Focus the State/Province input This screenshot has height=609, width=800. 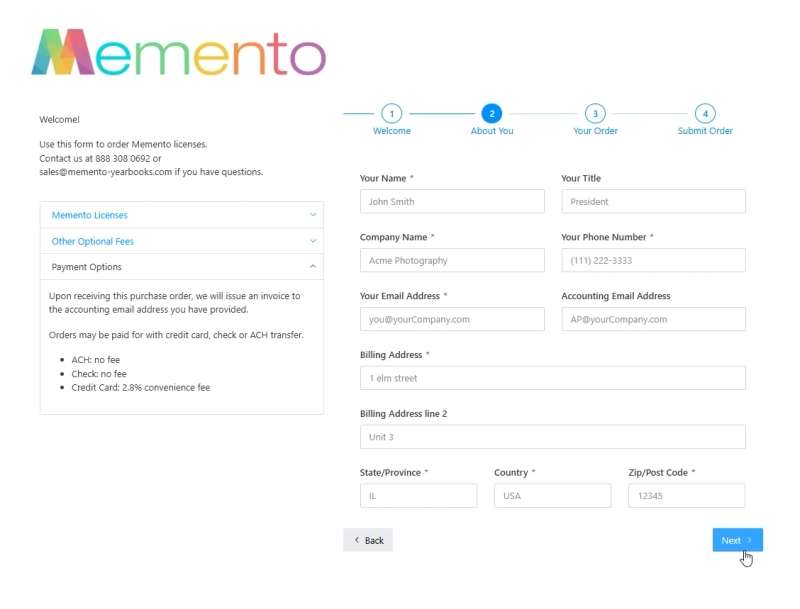point(418,496)
